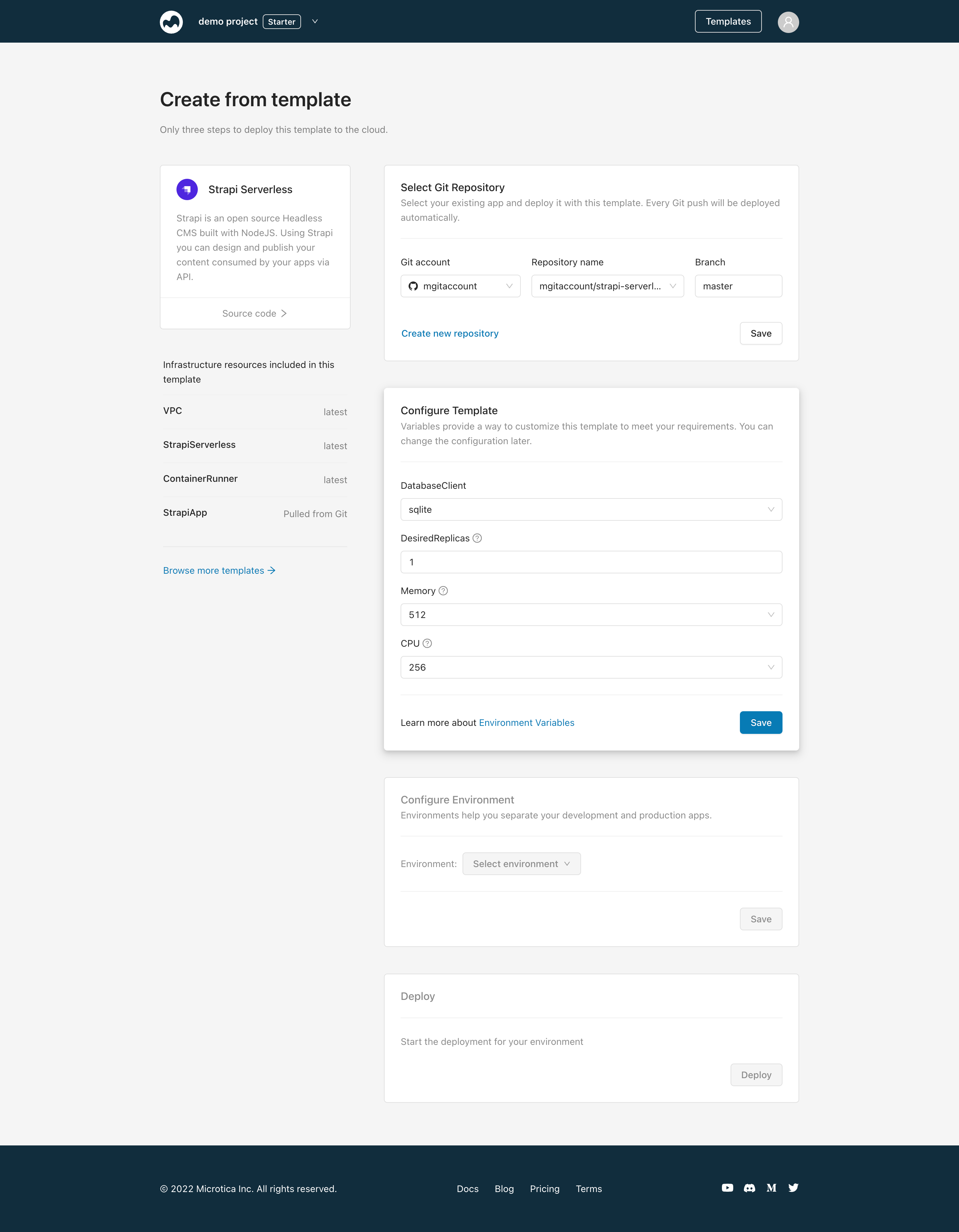Open the Source code link
The height and width of the screenshot is (1232, 959).
click(255, 314)
